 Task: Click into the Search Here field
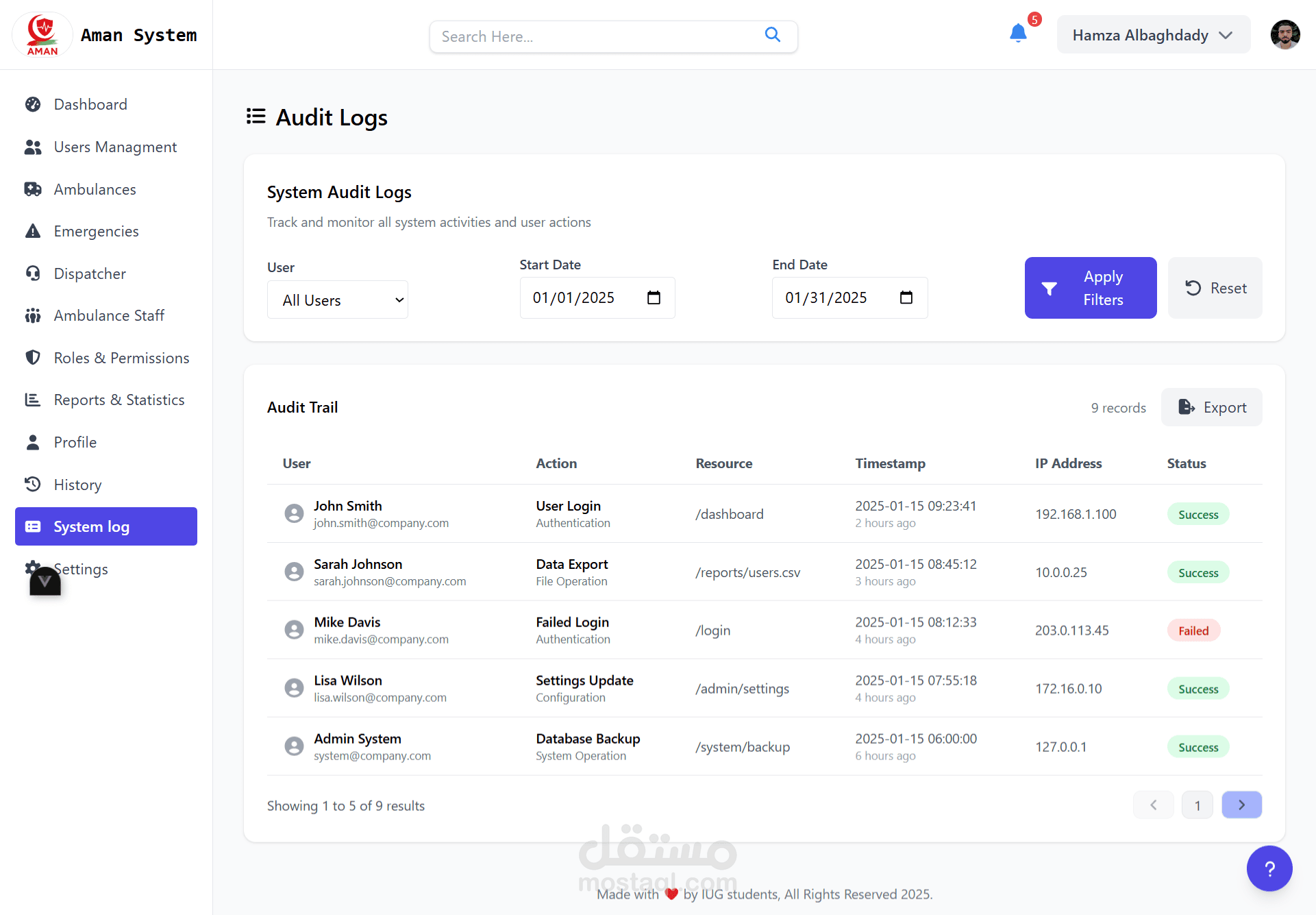596,36
